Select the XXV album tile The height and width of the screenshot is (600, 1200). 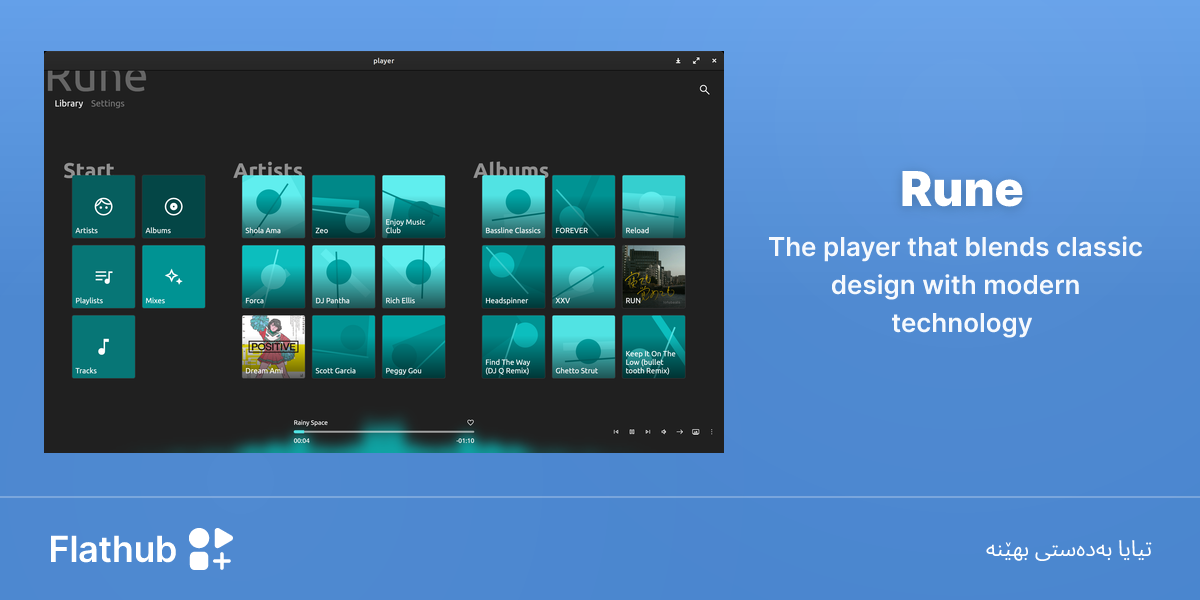pos(584,277)
